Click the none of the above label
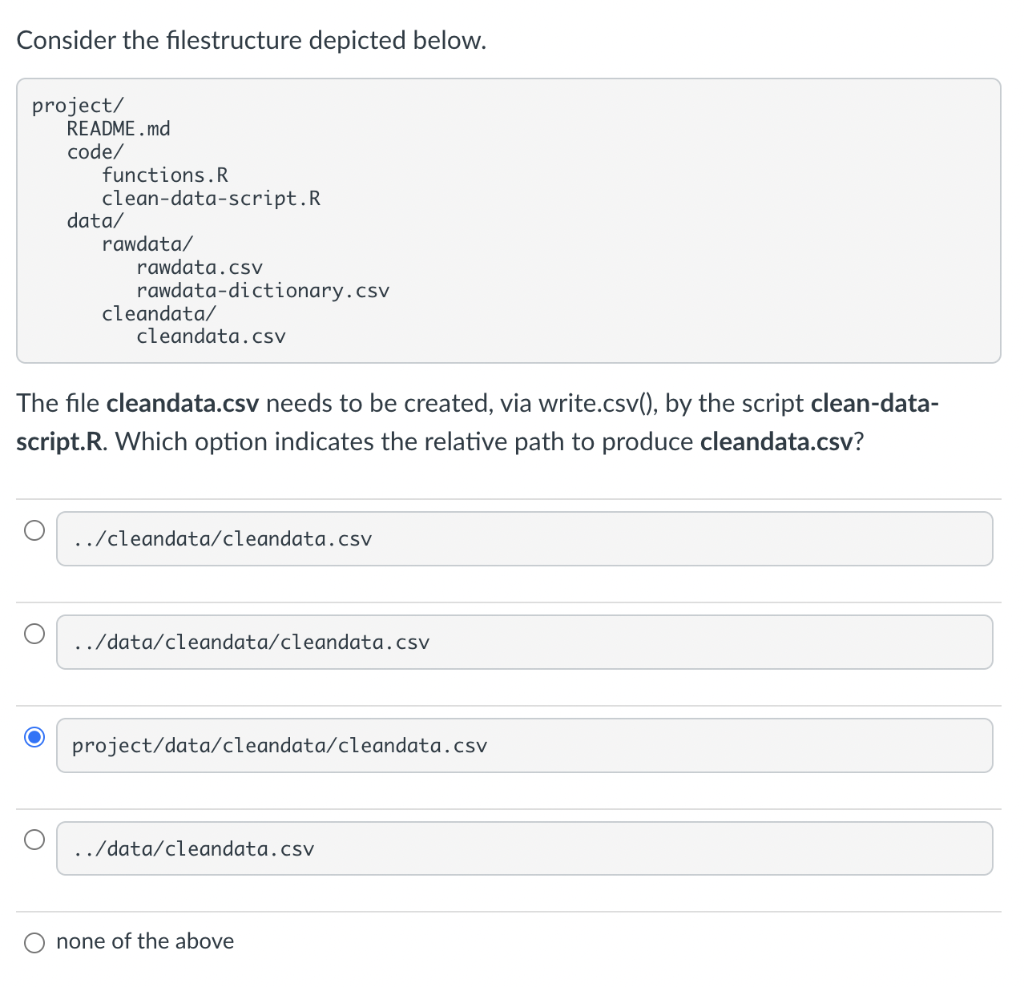1024x987 pixels. click(x=145, y=941)
